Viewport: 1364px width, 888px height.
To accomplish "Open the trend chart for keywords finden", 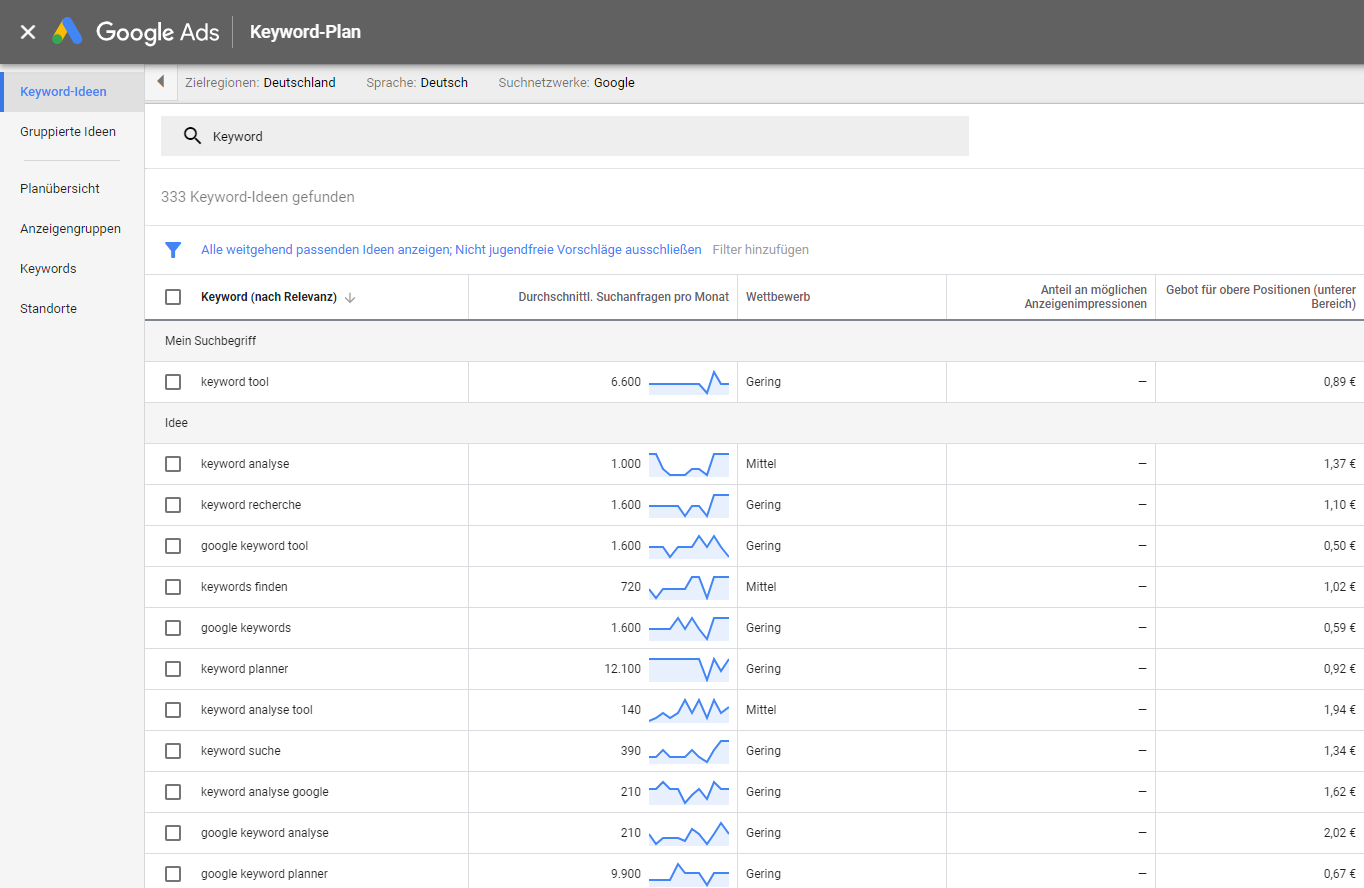I will click(689, 587).
